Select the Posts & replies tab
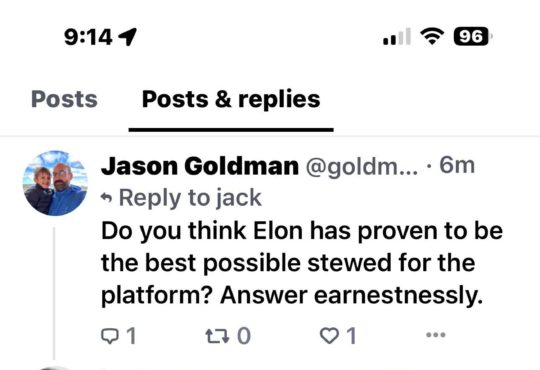This screenshot has height=370, width=540. pyautogui.click(x=231, y=100)
